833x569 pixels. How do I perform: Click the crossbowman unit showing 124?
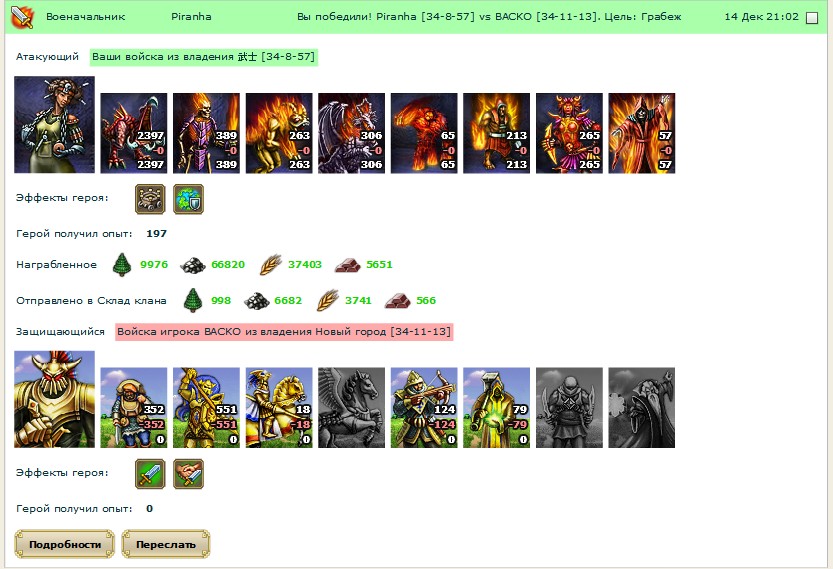[x=424, y=407]
